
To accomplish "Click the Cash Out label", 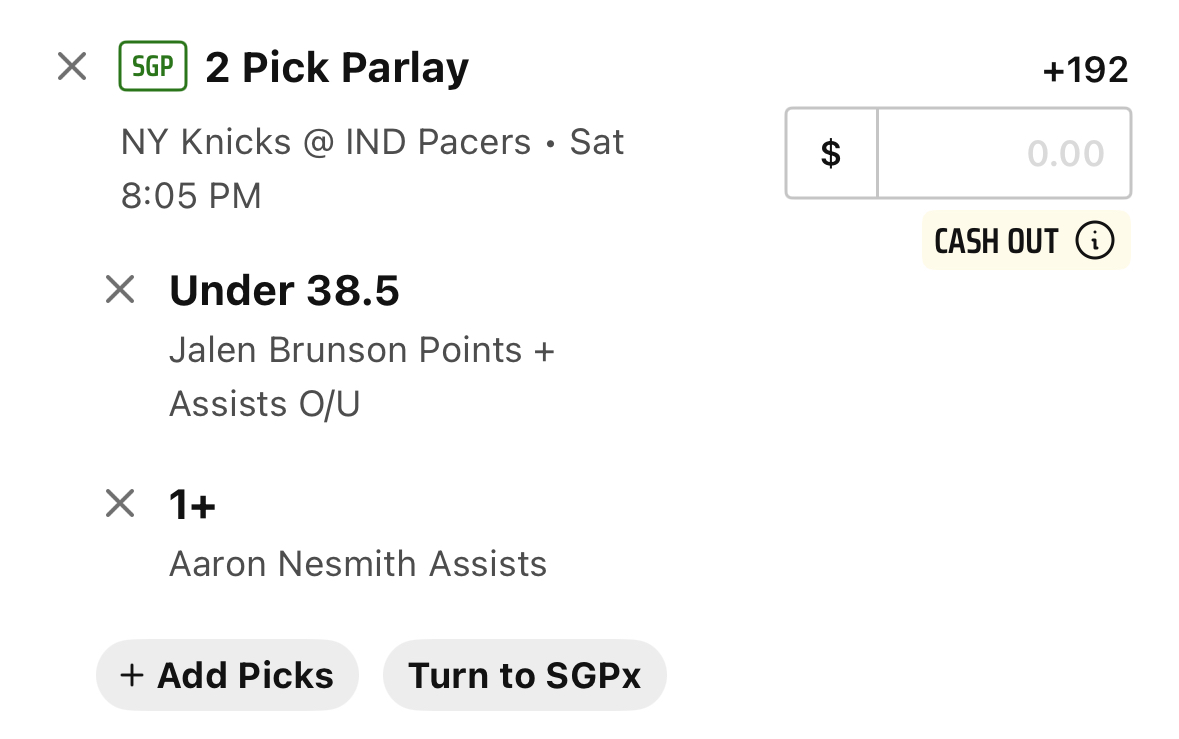I will [996, 241].
